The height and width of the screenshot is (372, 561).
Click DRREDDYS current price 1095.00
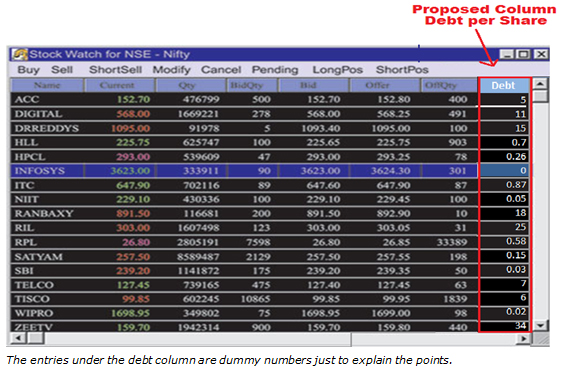point(130,128)
